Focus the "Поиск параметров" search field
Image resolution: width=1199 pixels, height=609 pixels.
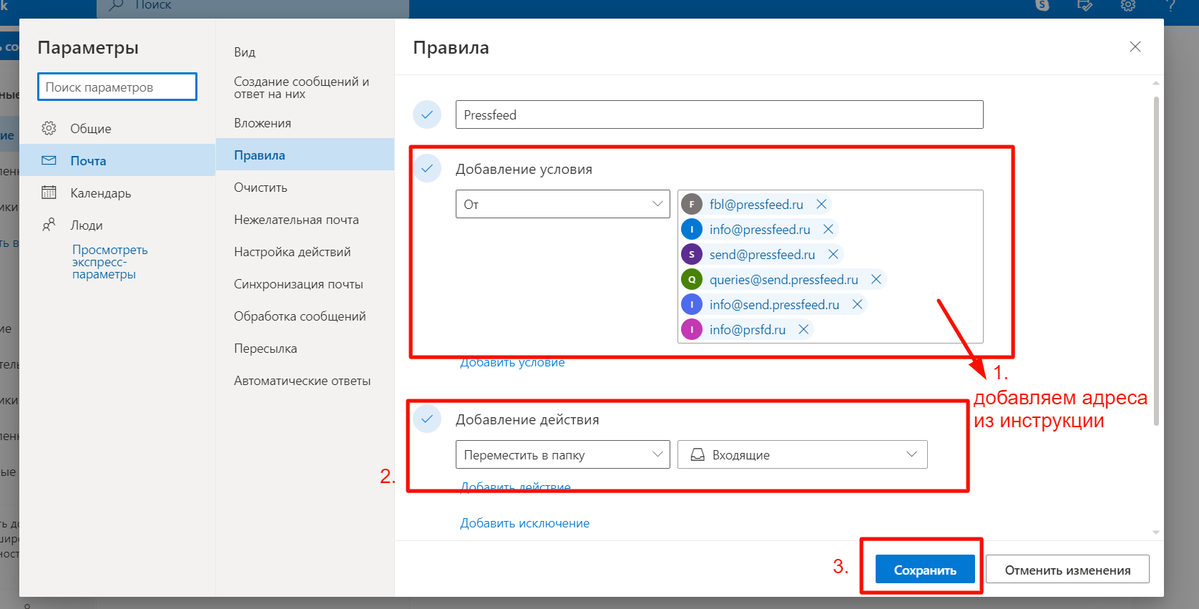(x=117, y=87)
